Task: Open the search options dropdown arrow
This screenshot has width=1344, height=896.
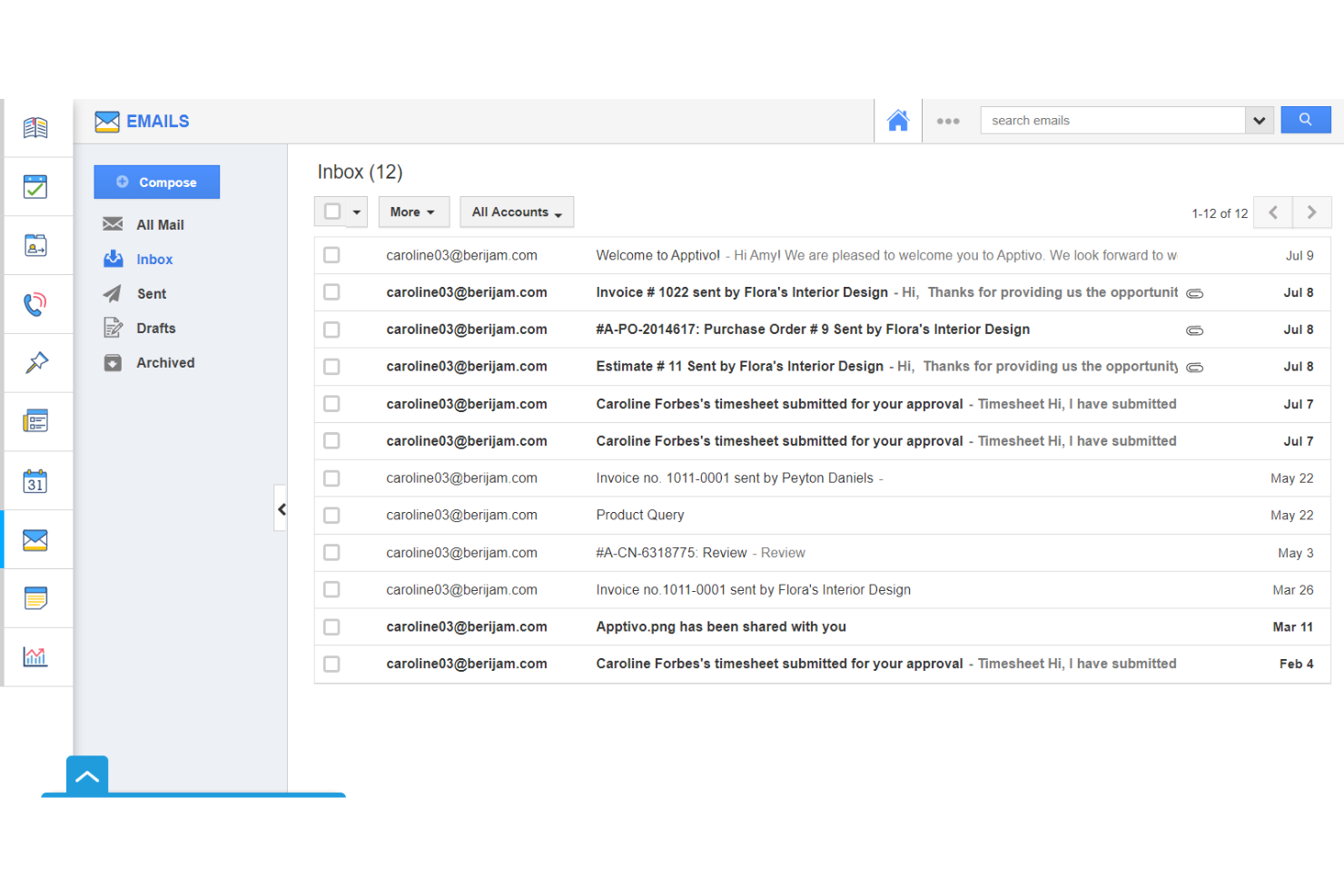Action: point(1260,120)
